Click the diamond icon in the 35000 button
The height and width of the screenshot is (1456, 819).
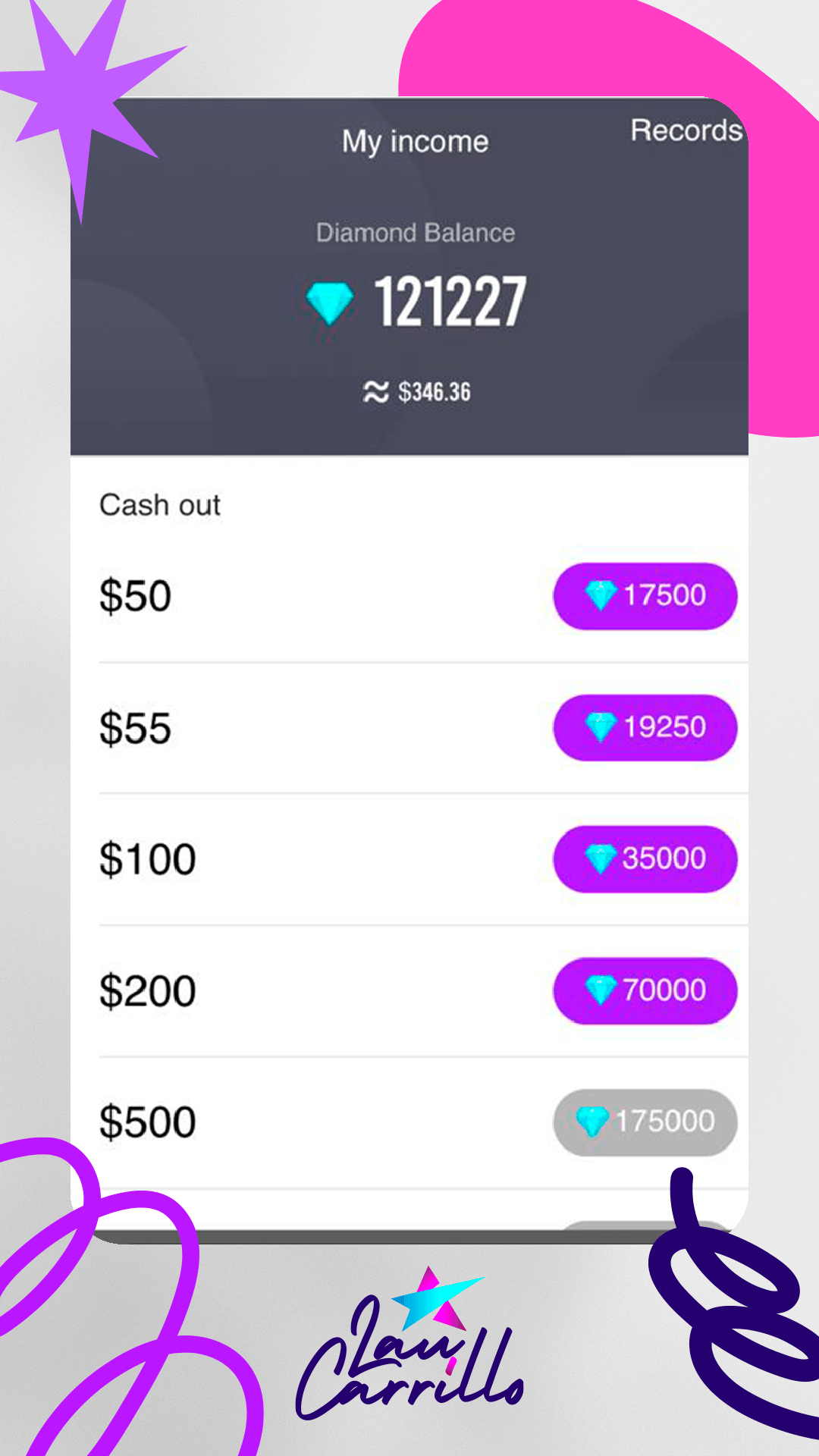click(600, 859)
